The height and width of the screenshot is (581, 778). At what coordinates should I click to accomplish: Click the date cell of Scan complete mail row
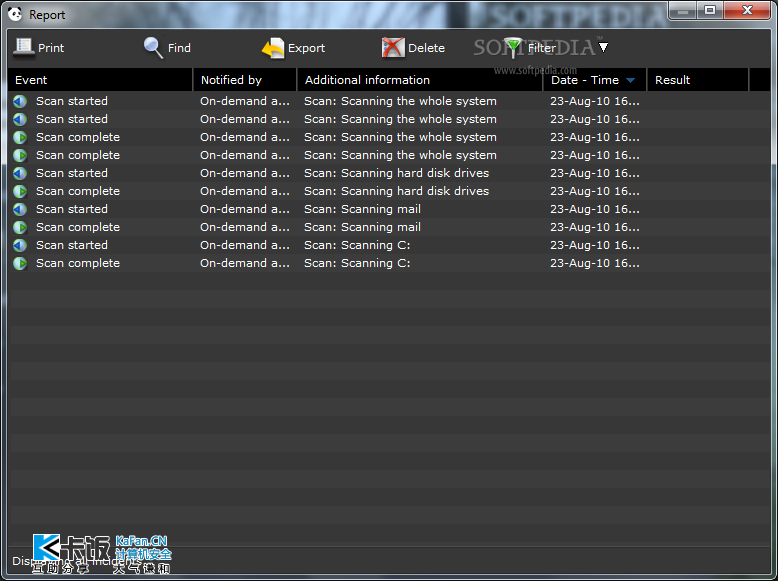coord(595,227)
